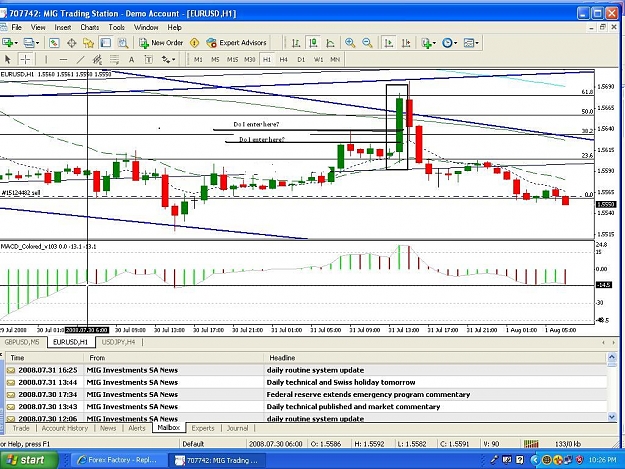
Task: Switch to M15 timeframe
Action: [232, 60]
